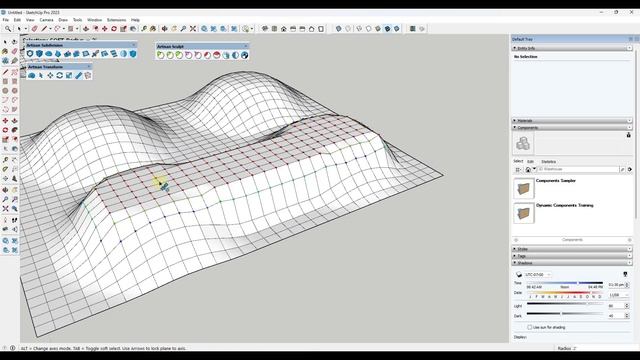This screenshot has width=640, height=360.
Task: Click first green brush in Artisan Sculpt toolbar
Action: point(160,55)
